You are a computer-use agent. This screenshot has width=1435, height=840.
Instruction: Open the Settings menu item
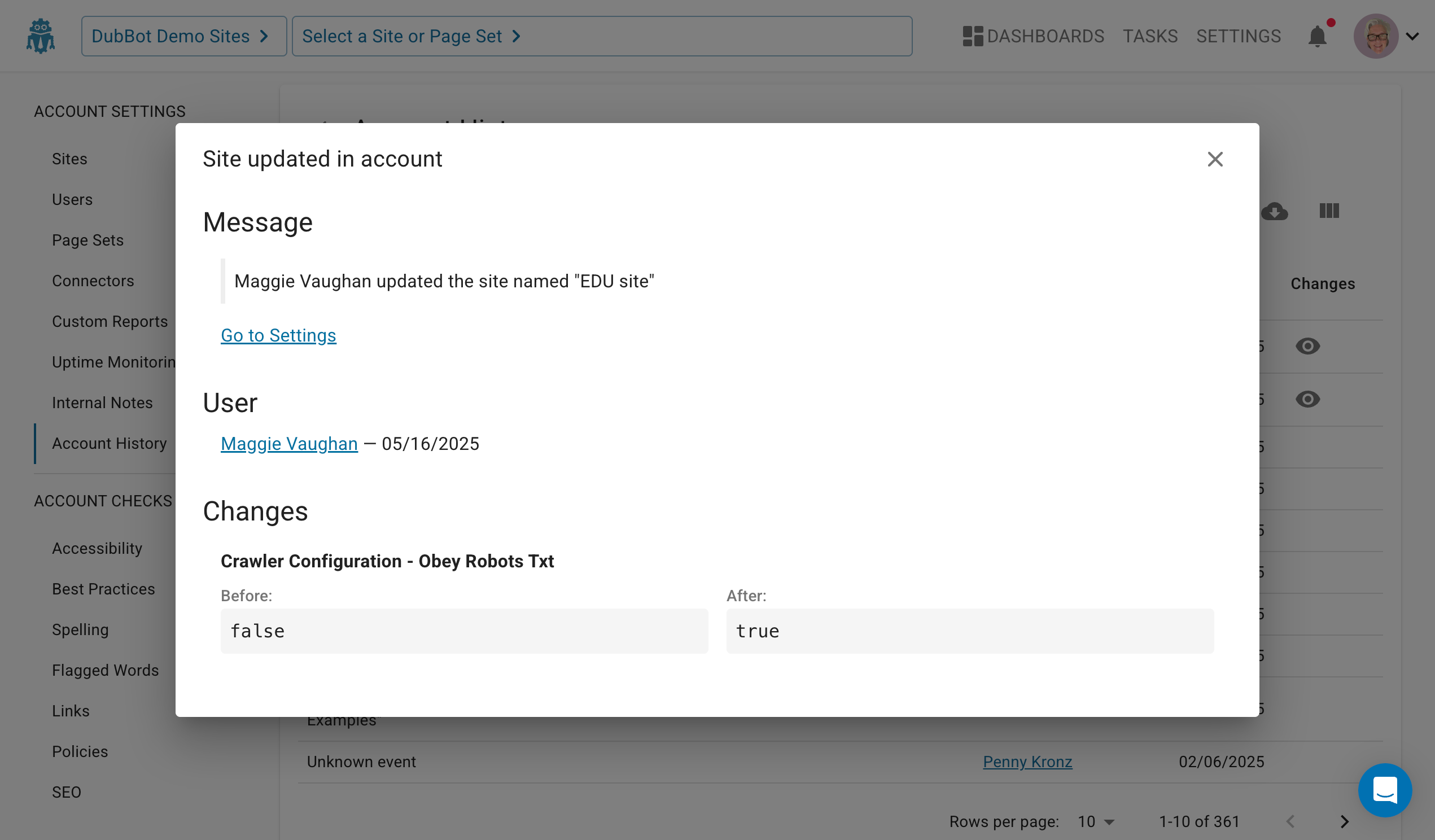(1238, 37)
